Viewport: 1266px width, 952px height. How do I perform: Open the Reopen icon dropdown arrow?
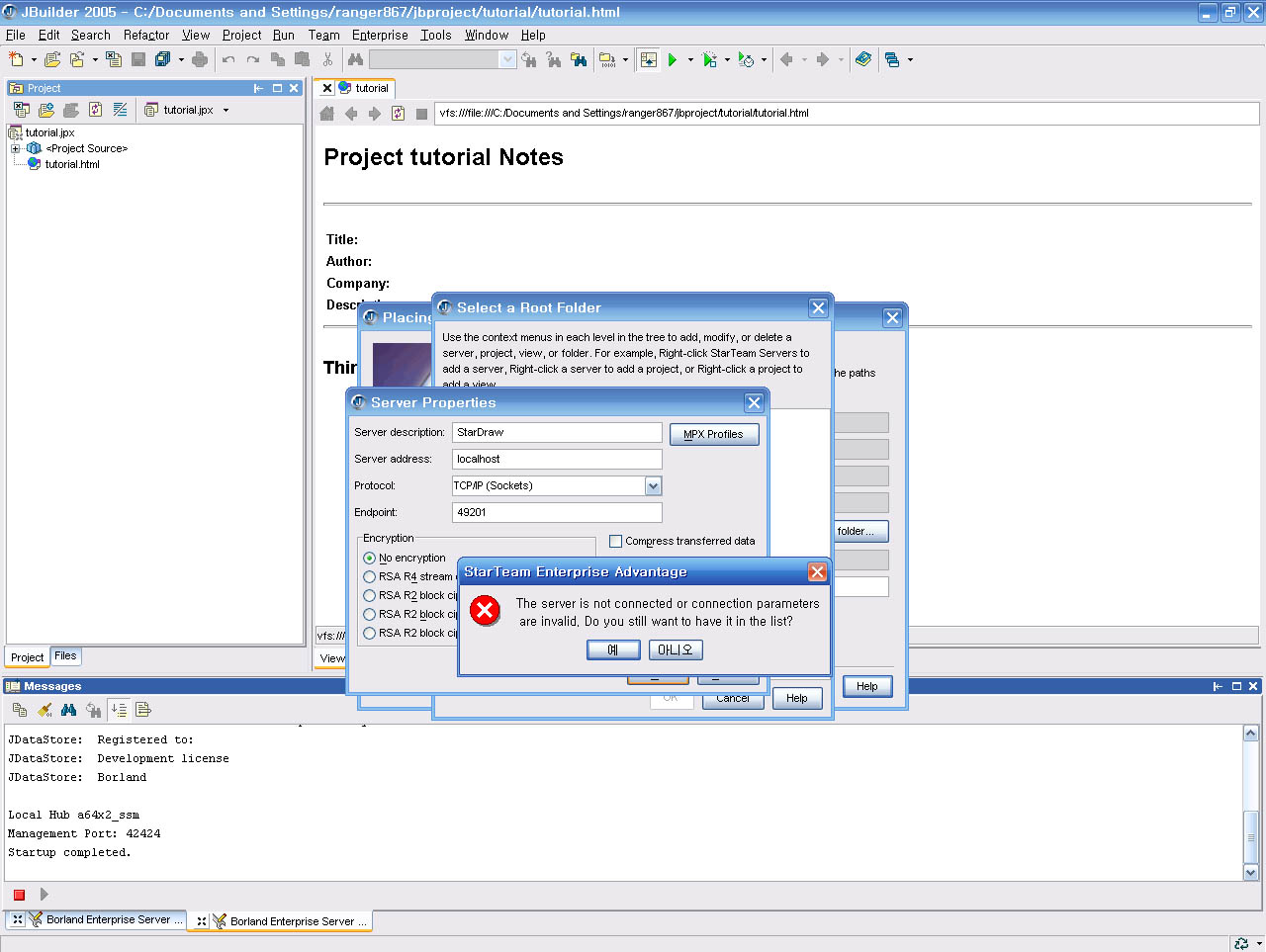click(95, 59)
